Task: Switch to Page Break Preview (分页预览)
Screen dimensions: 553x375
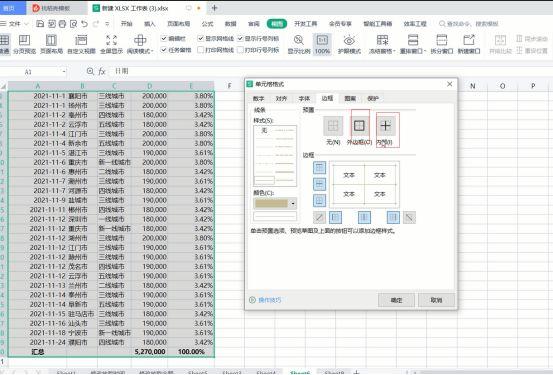Action: coord(24,44)
